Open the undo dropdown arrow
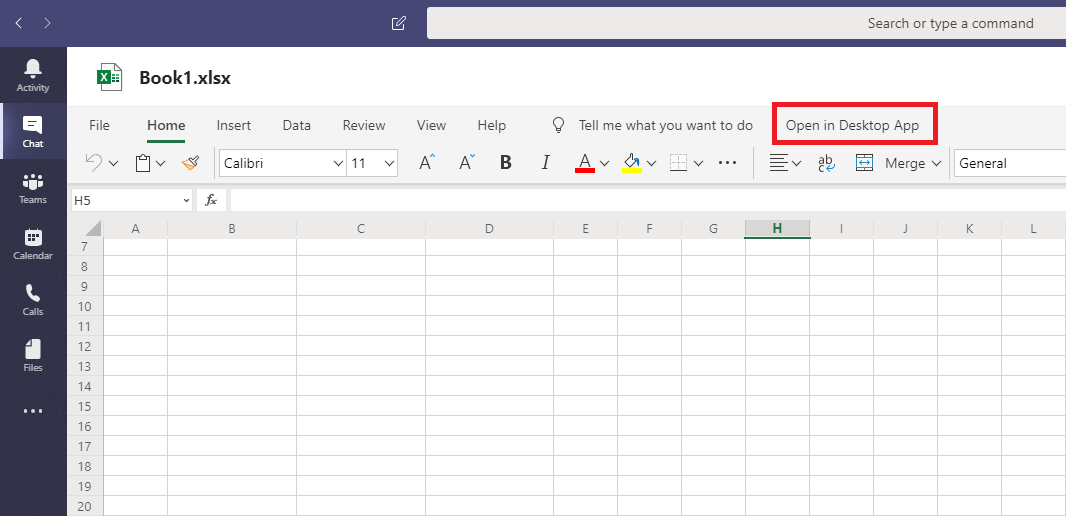This screenshot has width=1066, height=516. [x=114, y=164]
